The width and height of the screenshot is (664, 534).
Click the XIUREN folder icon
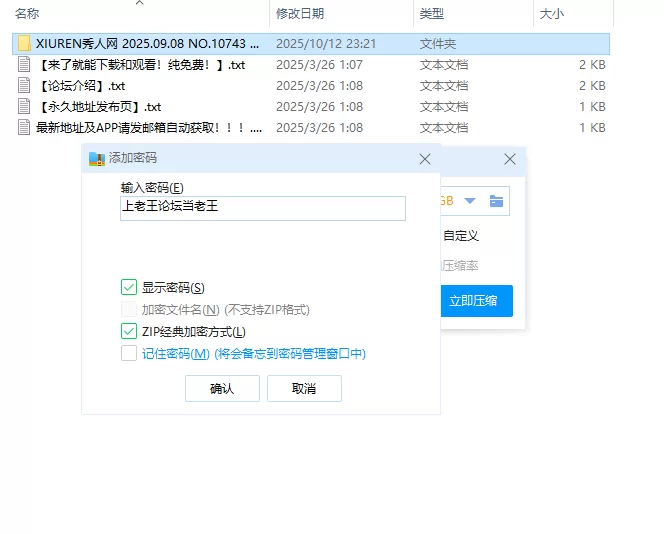pyautogui.click(x=24, y=44)
